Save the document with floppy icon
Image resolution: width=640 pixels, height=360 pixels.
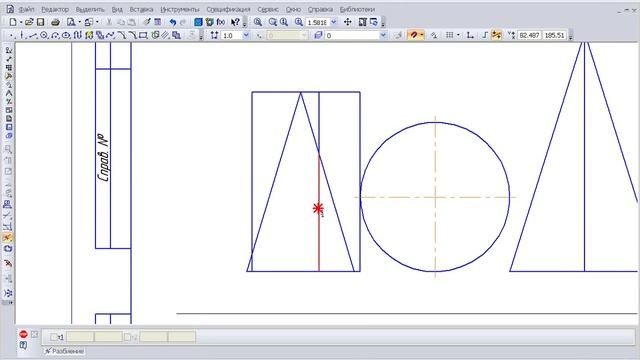40,22
